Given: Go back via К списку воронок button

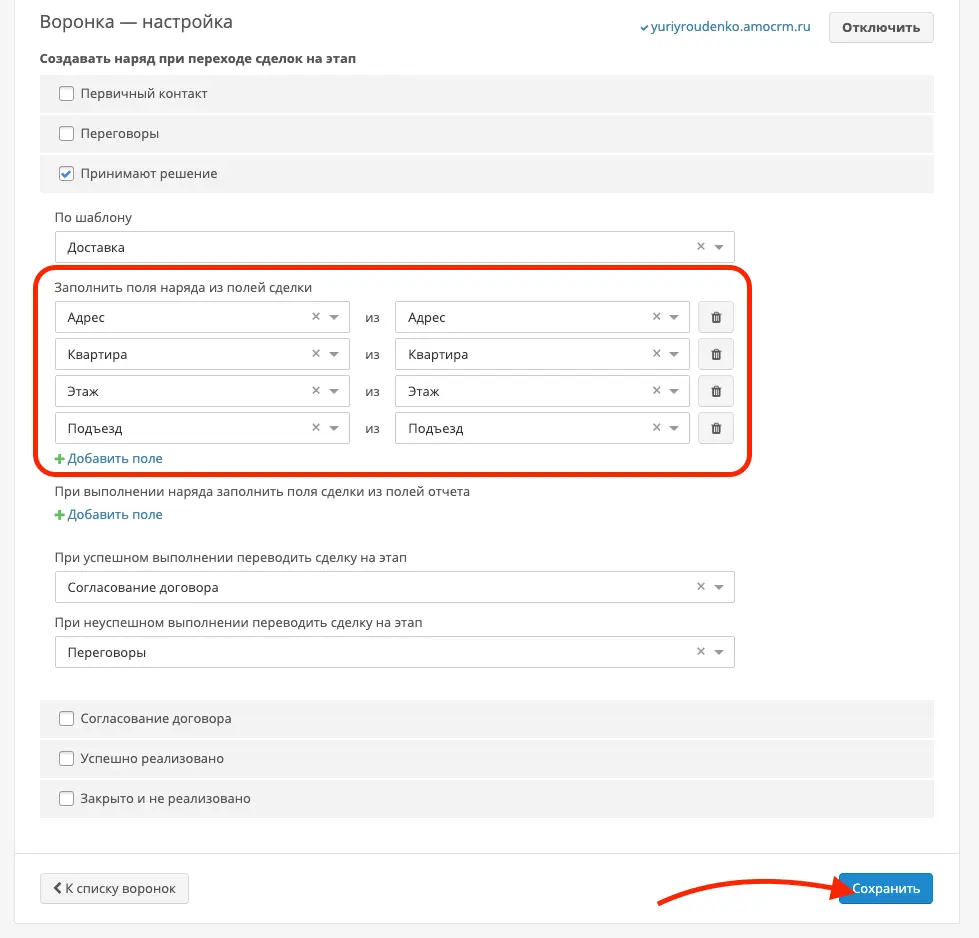Looking at the screenshot, I should (114, 888).
